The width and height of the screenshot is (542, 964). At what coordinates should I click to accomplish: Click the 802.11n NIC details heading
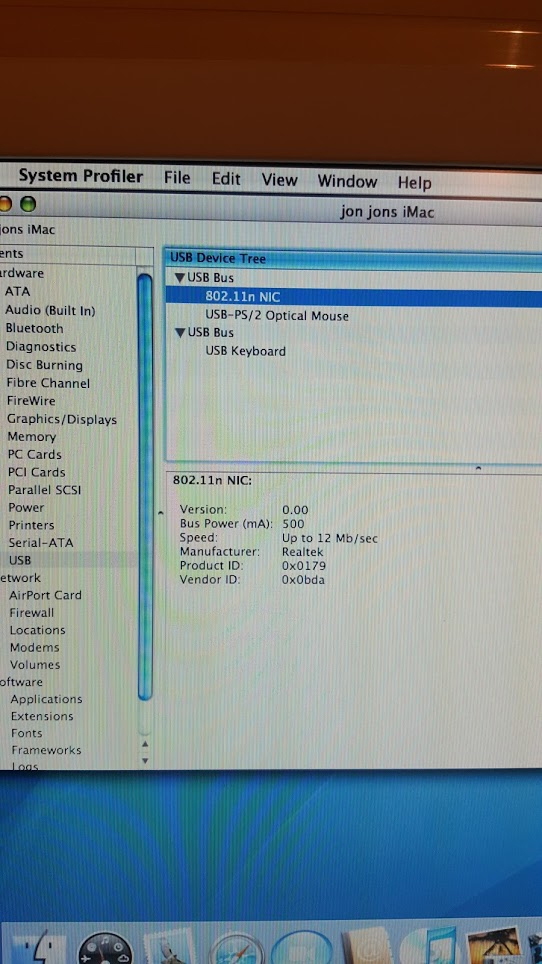[212, 481]
